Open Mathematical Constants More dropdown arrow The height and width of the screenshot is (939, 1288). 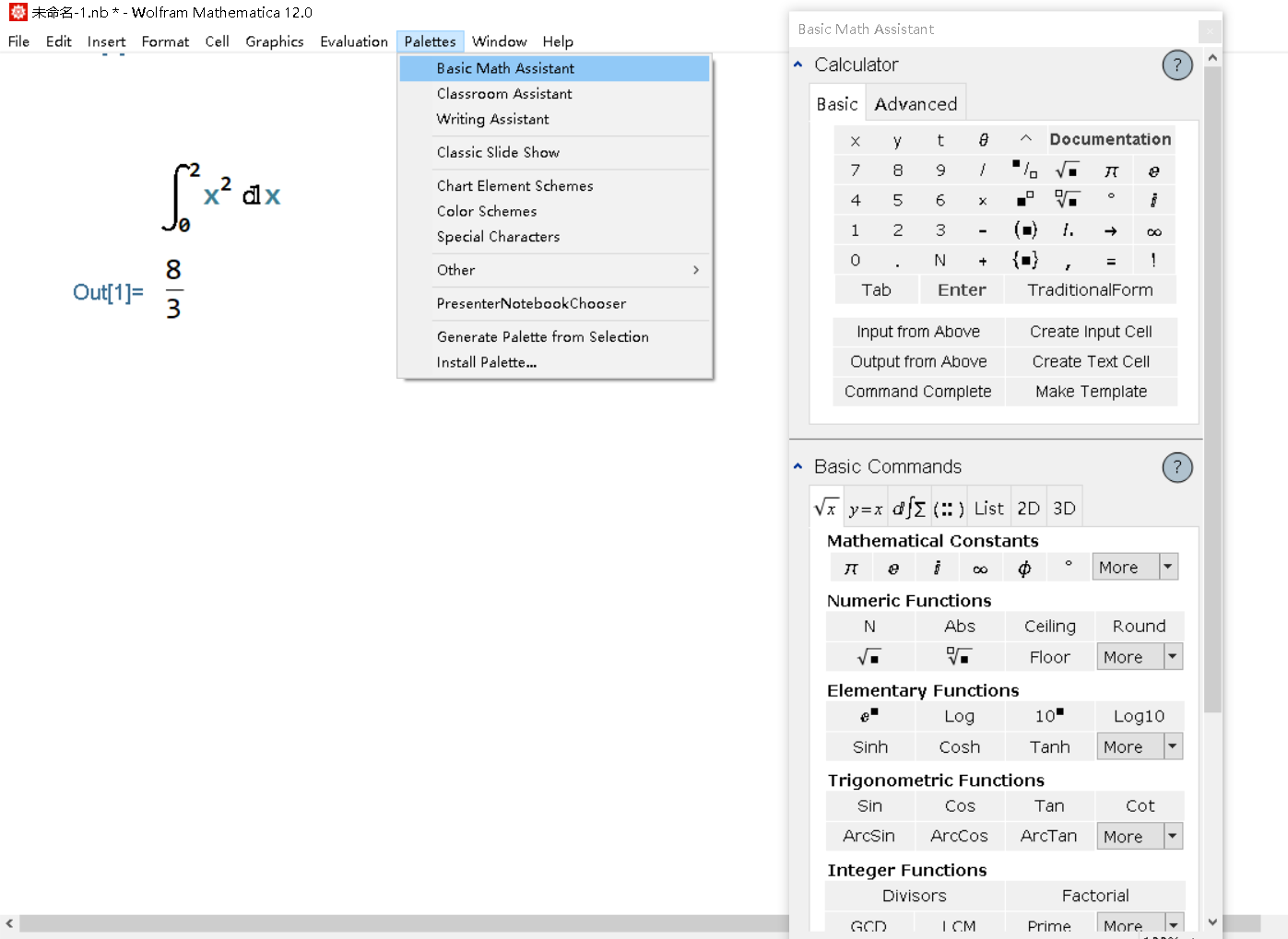[x=1168, y=568]
